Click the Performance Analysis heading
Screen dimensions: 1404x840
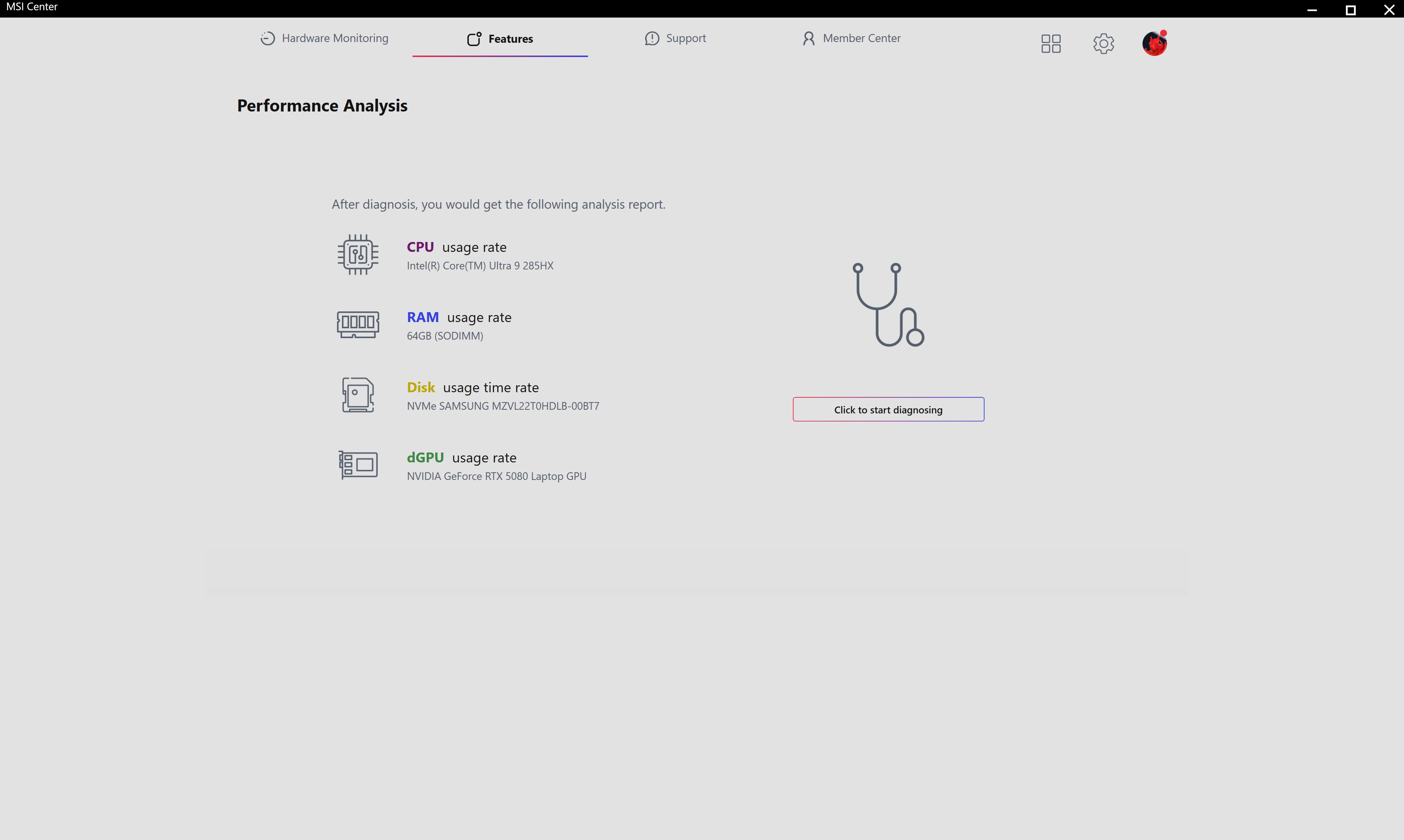[x=322, y=106]
